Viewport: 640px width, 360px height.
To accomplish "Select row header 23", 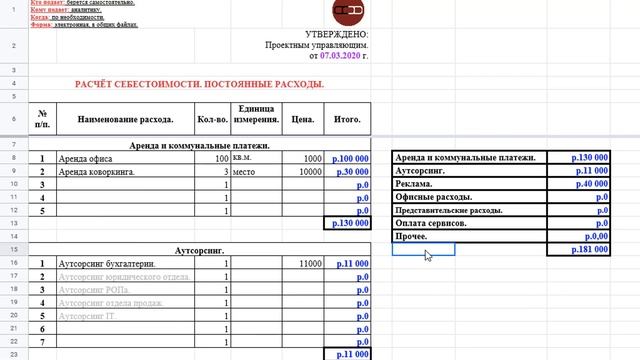I will coord(14,354).
